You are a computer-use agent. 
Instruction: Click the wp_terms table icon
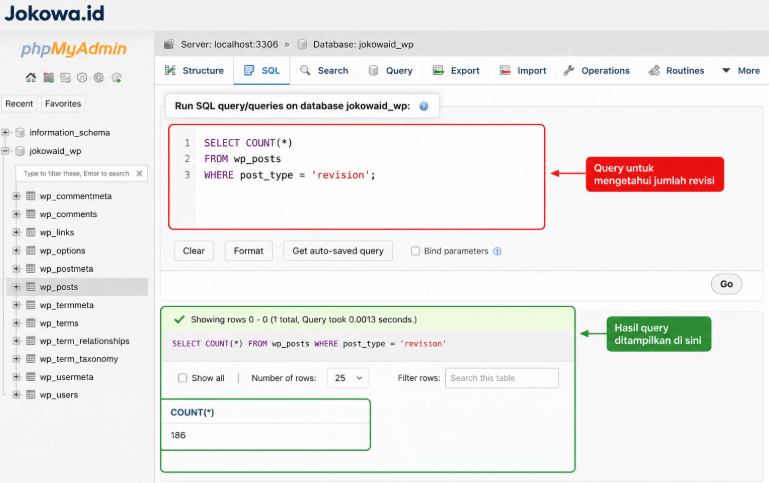click(x=30, y=323)
